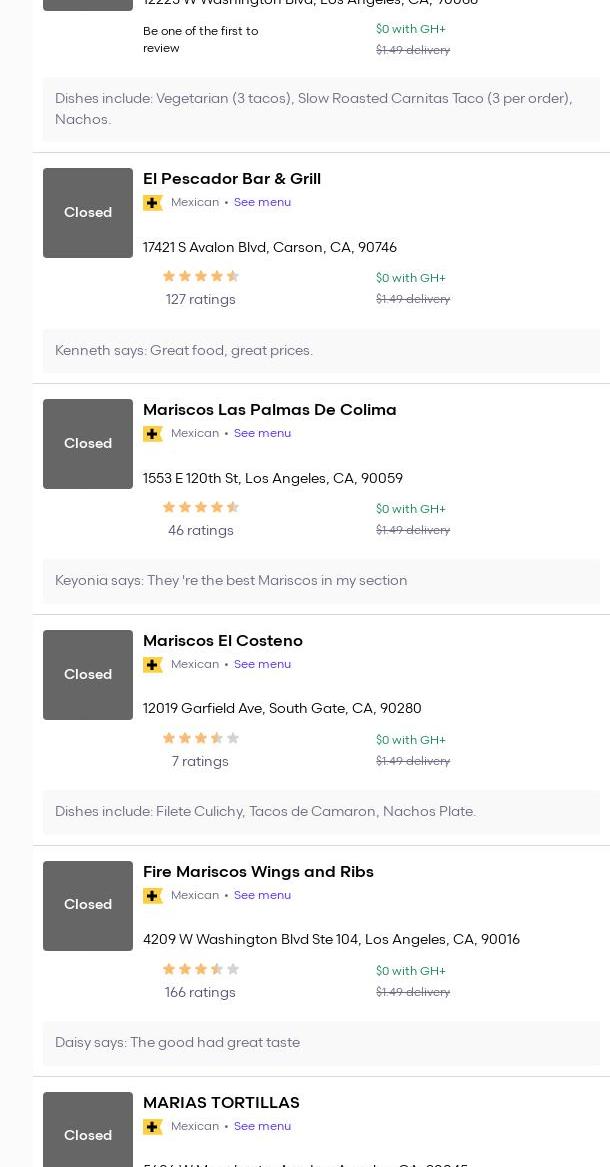The image size is (610, 1167).
Task: Click GH+ badge for Fire Mariscos Wings
Action: (153, 896)
